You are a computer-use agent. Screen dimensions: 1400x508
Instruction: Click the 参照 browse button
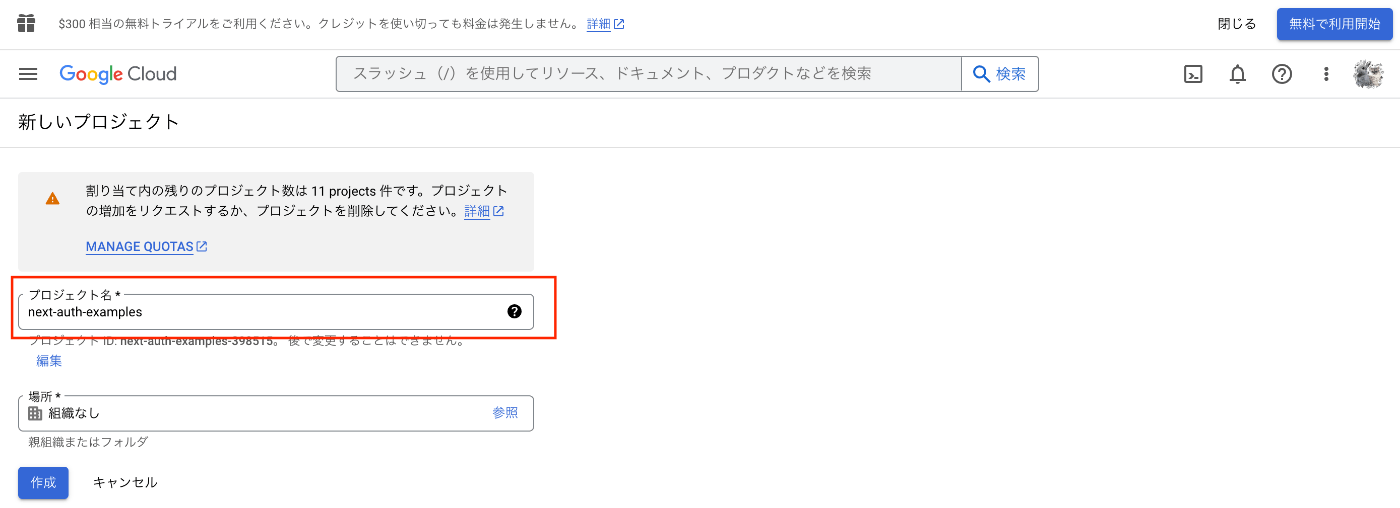505,413
